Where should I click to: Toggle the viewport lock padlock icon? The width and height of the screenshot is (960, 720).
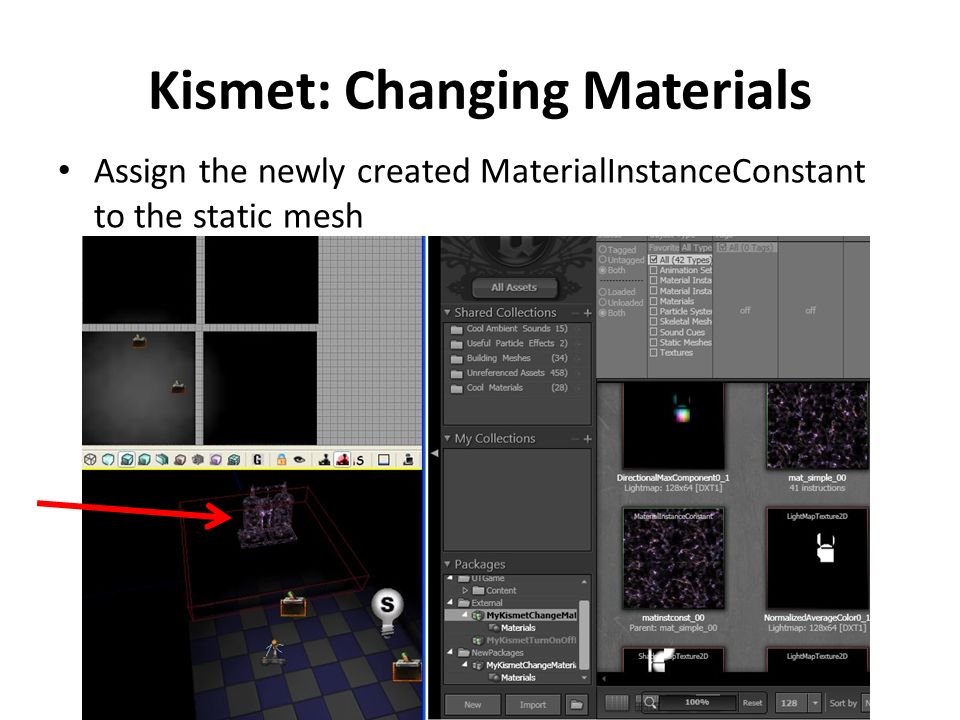(281, 459)
